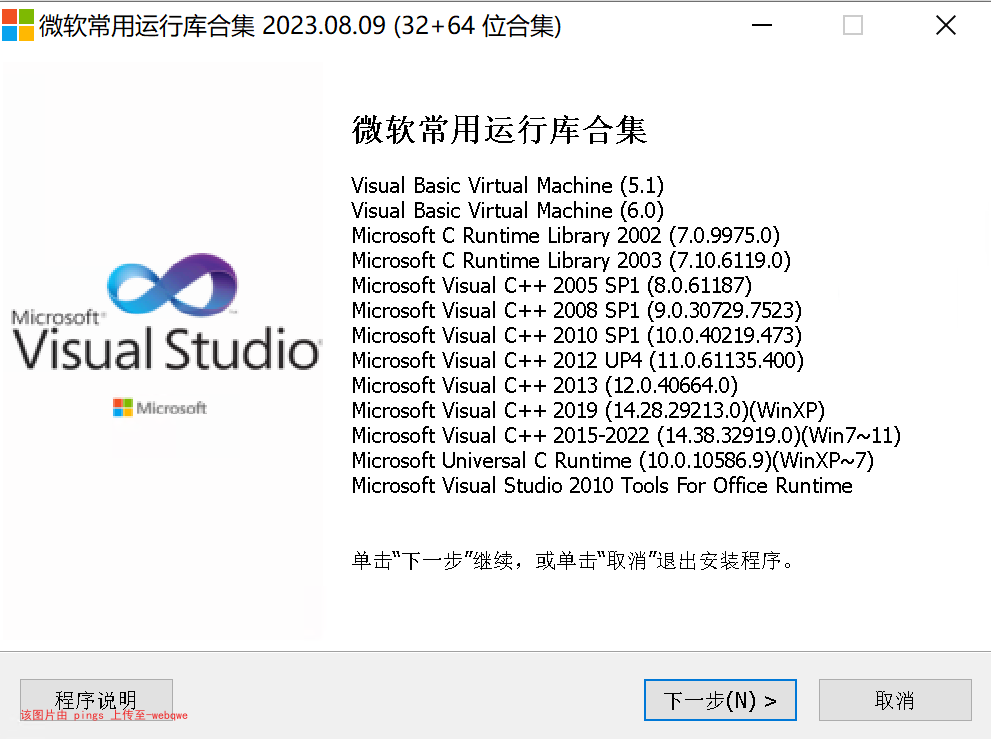Click Microsoft Visual C++ 2015-2022 line
The image size is (991, 739).
coord(626,435)
